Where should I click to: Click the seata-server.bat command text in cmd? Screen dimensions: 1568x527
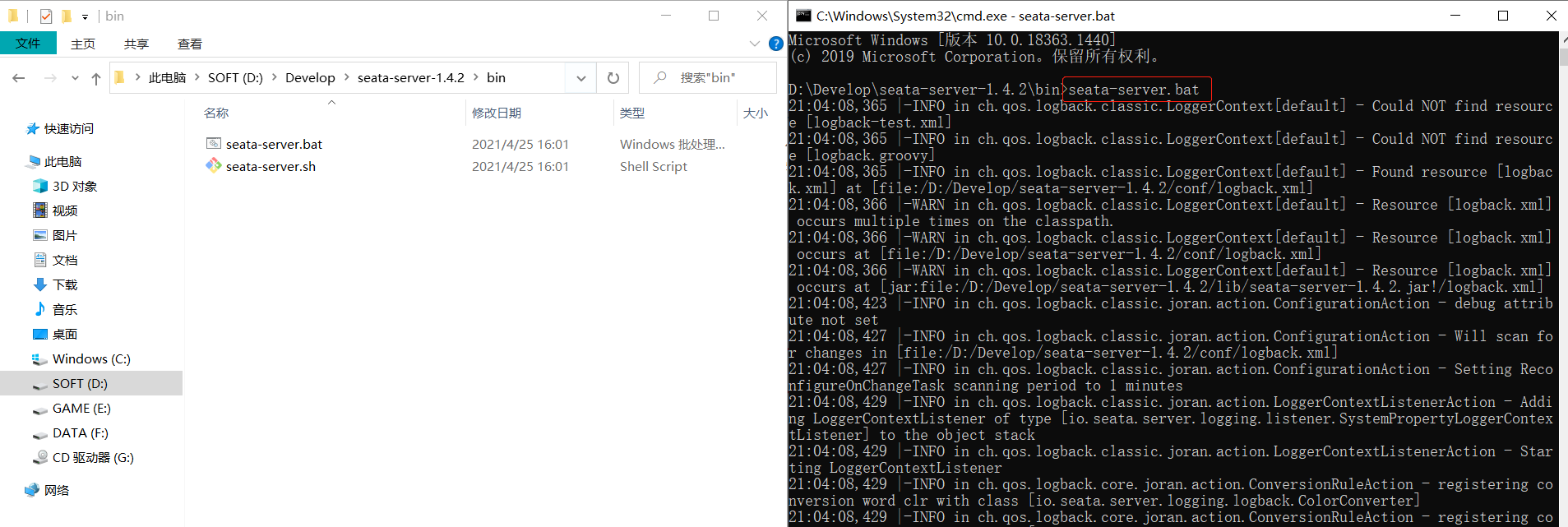(x=1133, y=90)
